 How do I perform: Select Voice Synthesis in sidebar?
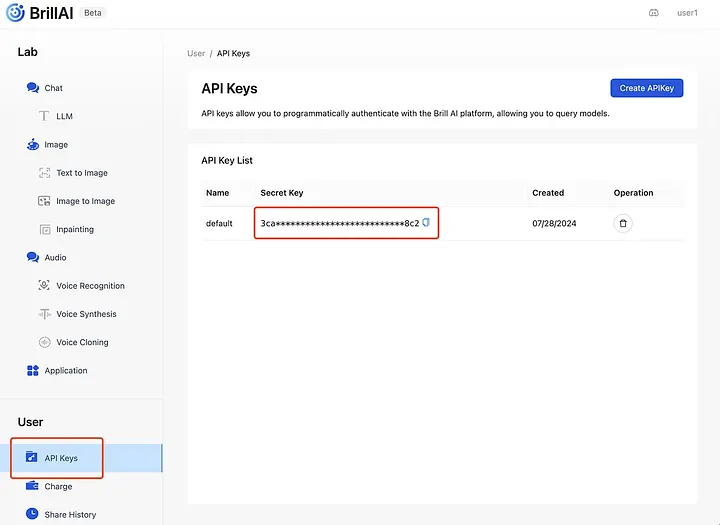tap(86, 314)
